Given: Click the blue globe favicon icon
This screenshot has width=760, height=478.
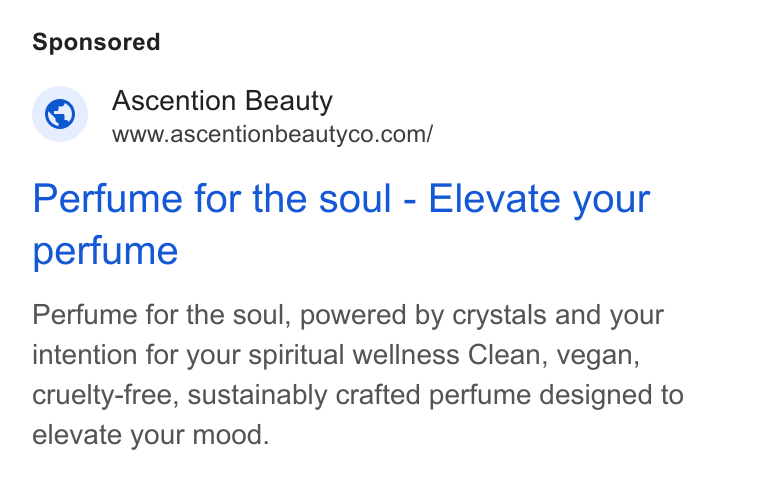Looking at the screenshot, I should 60,114.
